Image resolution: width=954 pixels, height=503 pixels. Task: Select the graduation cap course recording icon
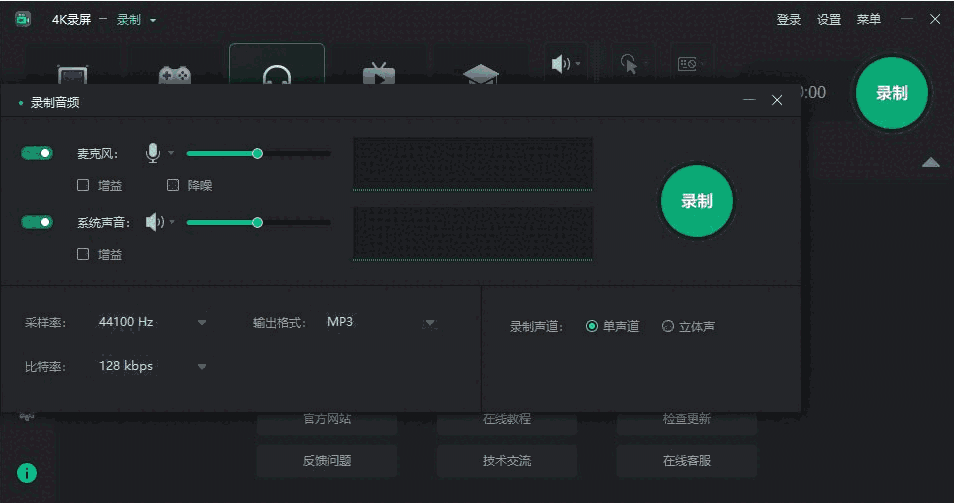(x=481, y=74)
